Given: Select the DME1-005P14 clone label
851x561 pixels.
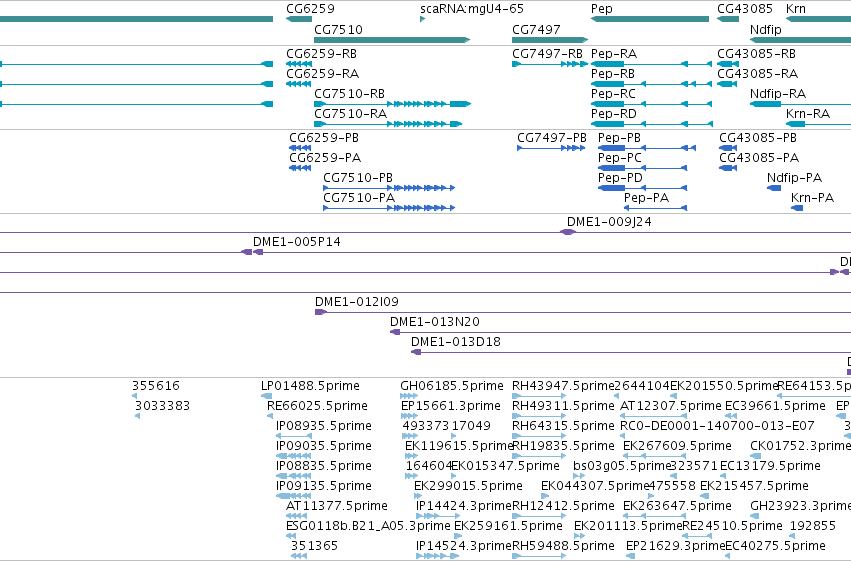Looking at the screenshot, I should click(x=297, y=242).
